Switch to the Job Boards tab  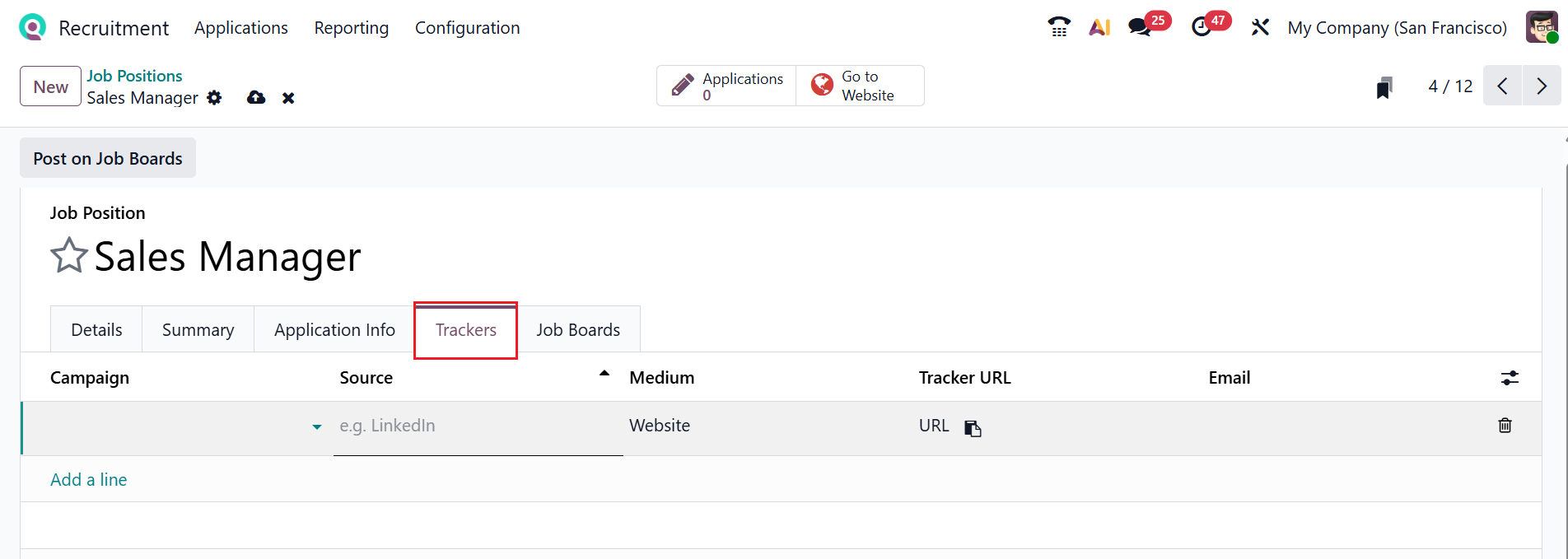pos(578,330)
